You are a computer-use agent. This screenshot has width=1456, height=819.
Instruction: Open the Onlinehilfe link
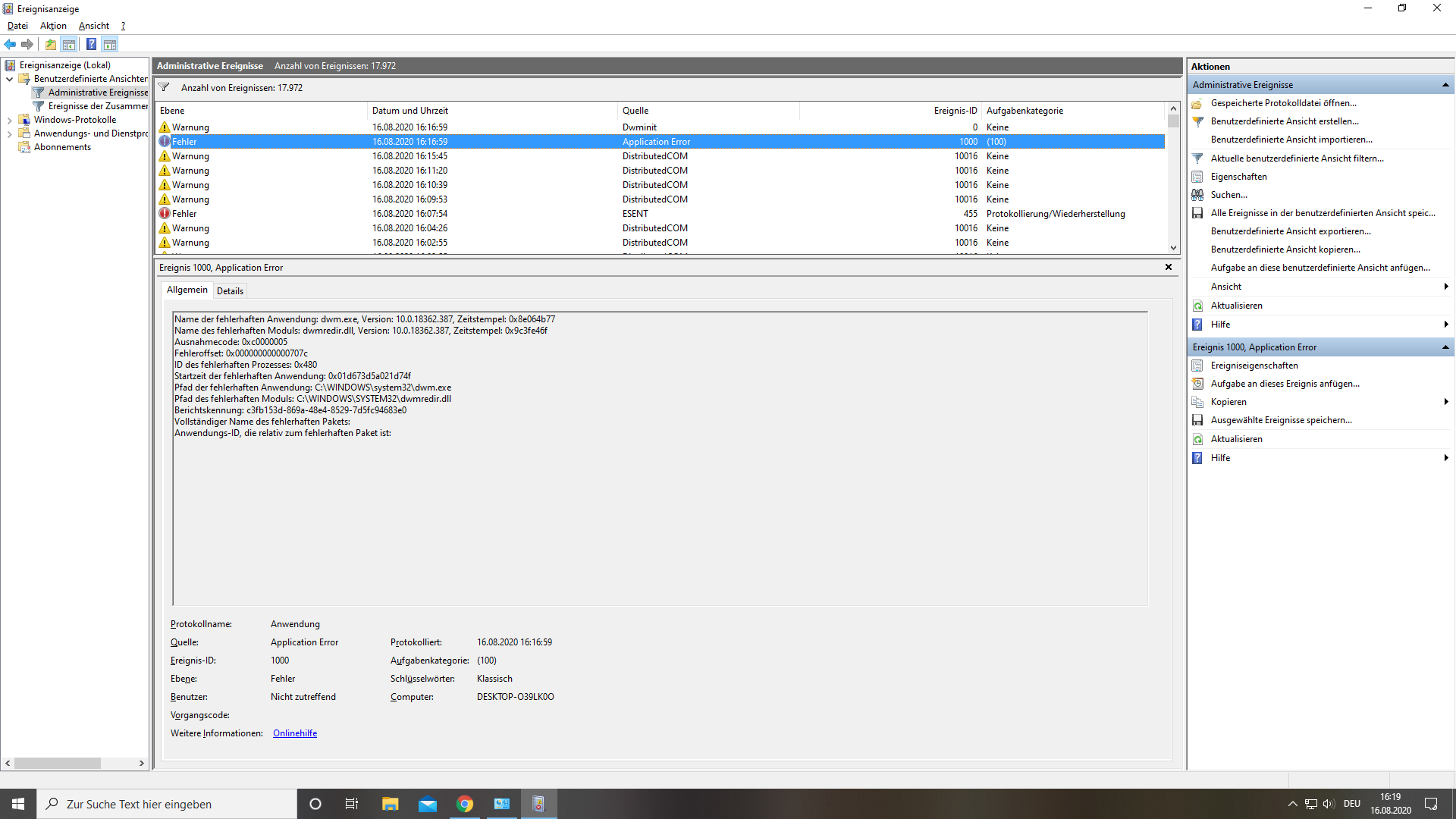[295, 733]
